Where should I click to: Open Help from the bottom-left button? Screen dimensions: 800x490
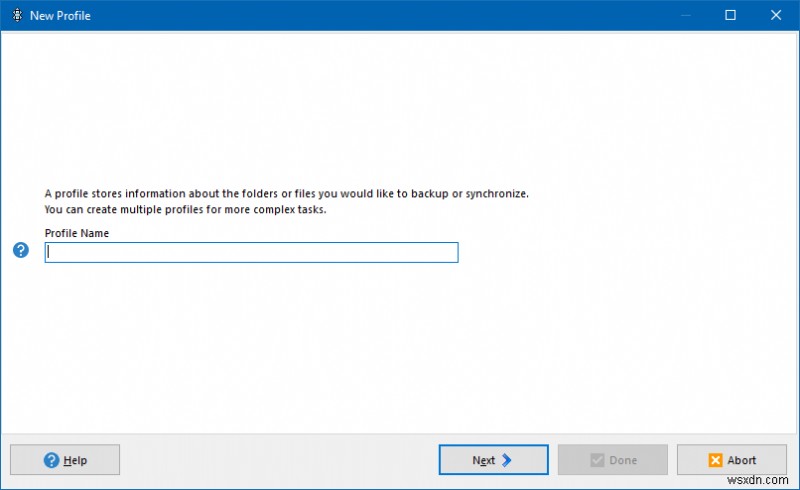(65, 460)
